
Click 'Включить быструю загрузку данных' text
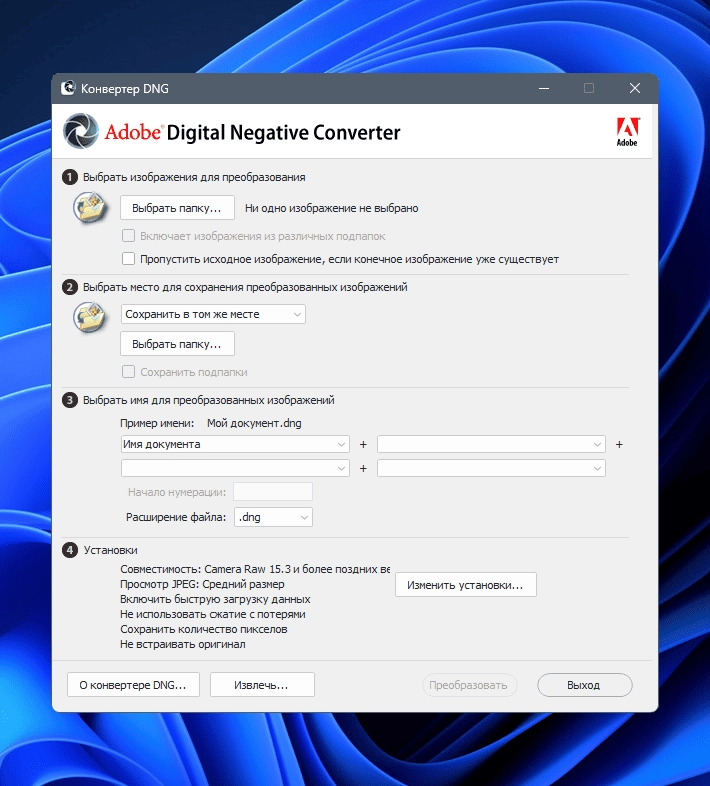tap(215, 599)
